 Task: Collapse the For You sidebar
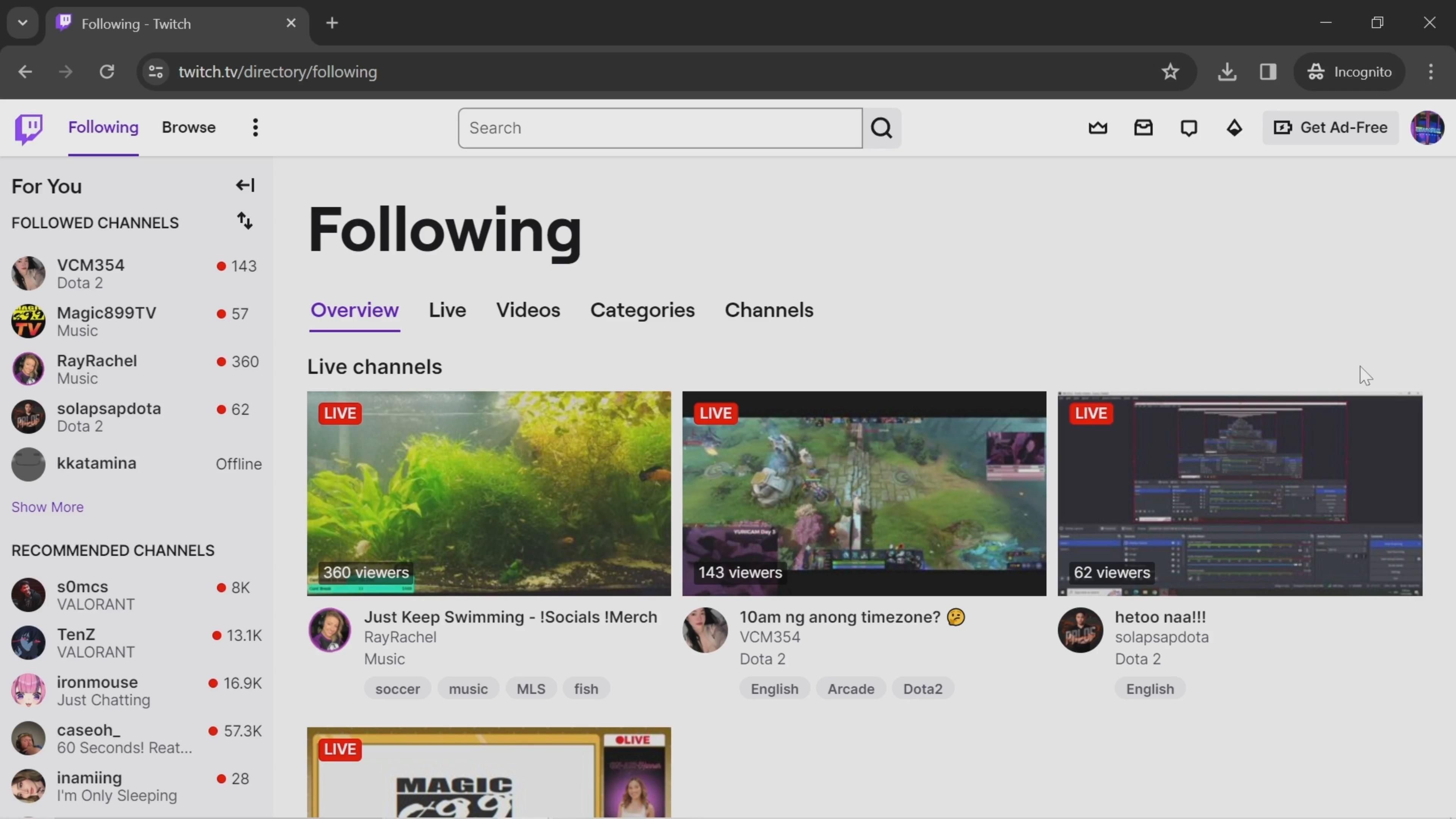coord(245,185)
